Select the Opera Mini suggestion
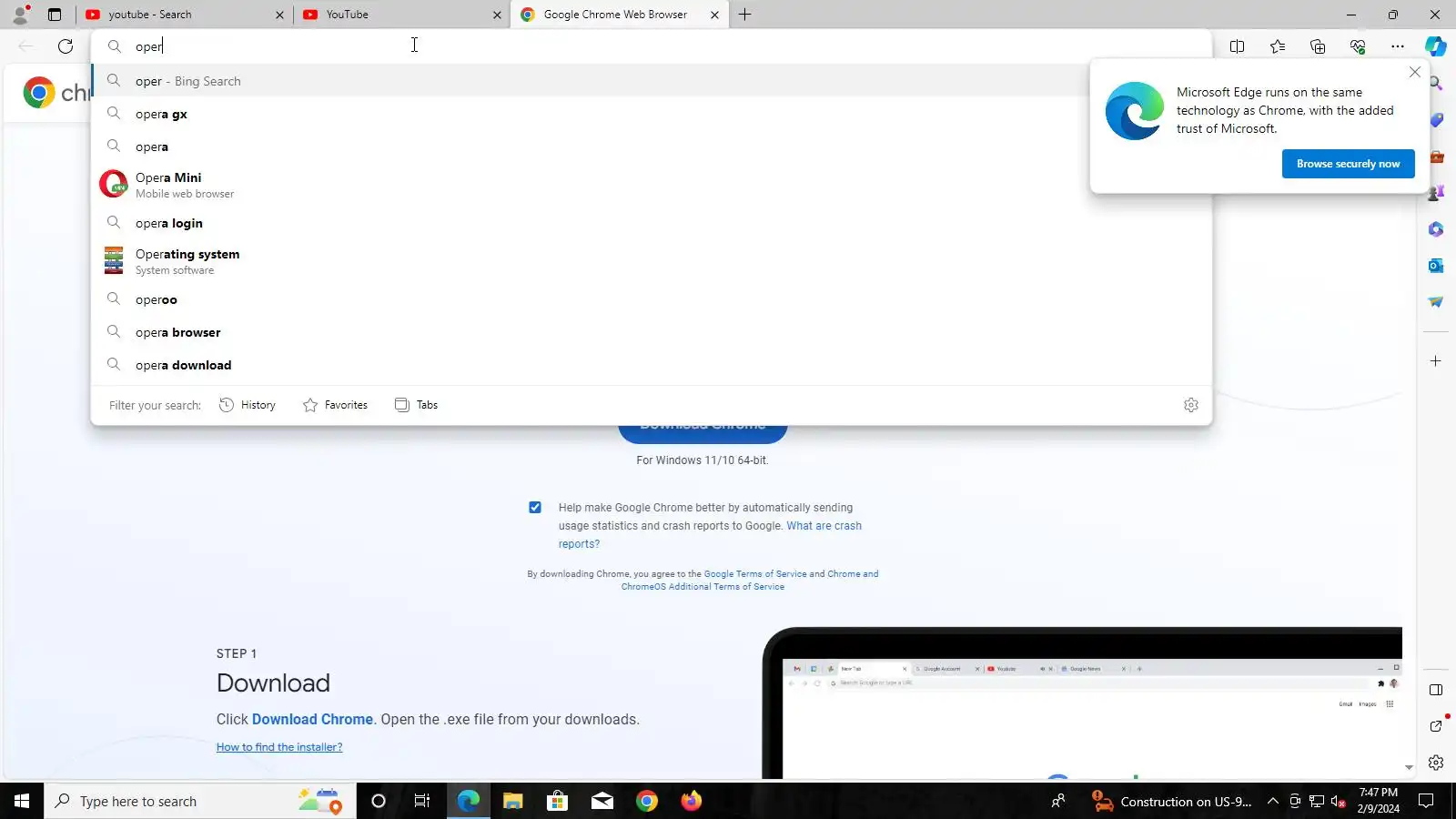The width and height of the screenshot is (1456, 819). click(x=652, y=185)
